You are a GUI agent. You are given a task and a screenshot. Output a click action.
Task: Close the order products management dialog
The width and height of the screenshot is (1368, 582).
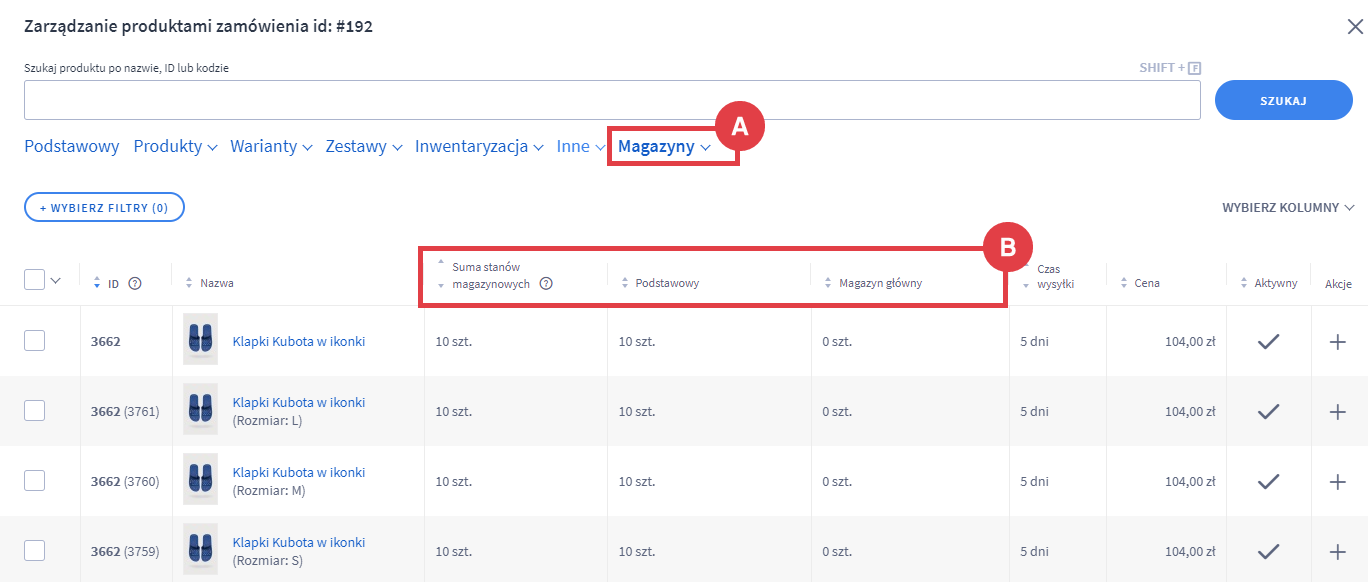(1354, 26)
